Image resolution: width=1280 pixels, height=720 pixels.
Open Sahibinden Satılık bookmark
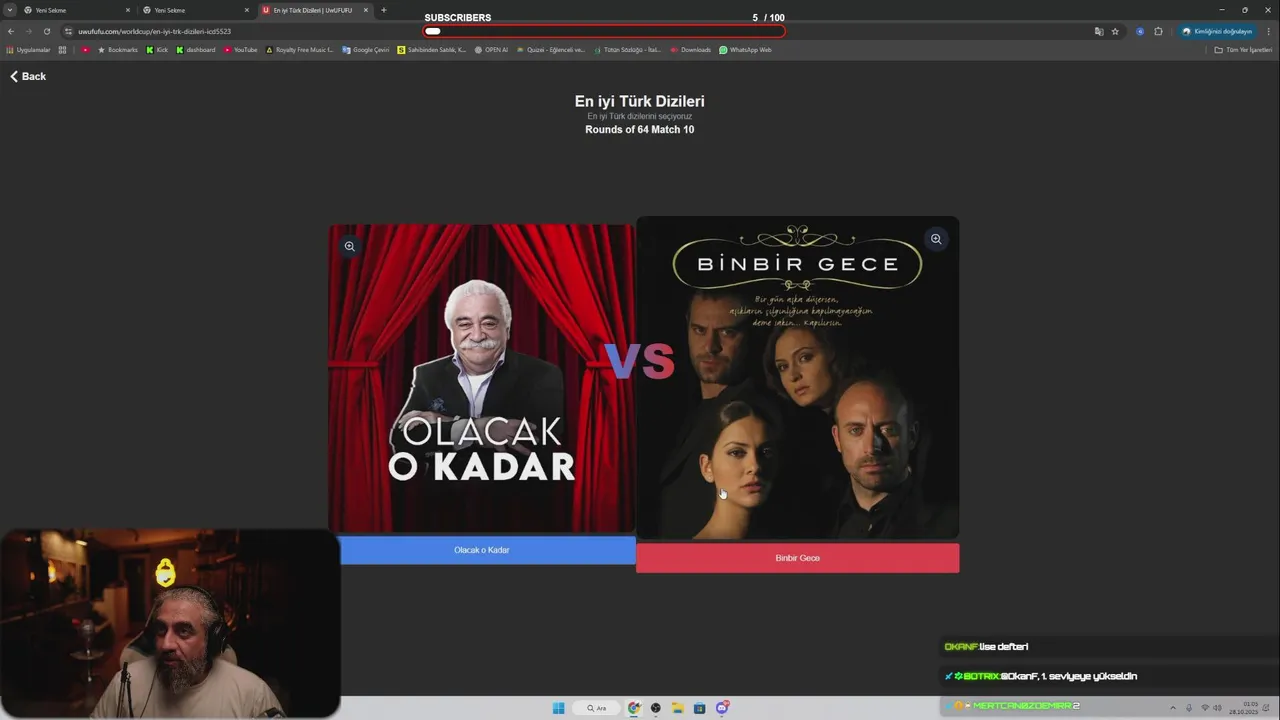431,50
